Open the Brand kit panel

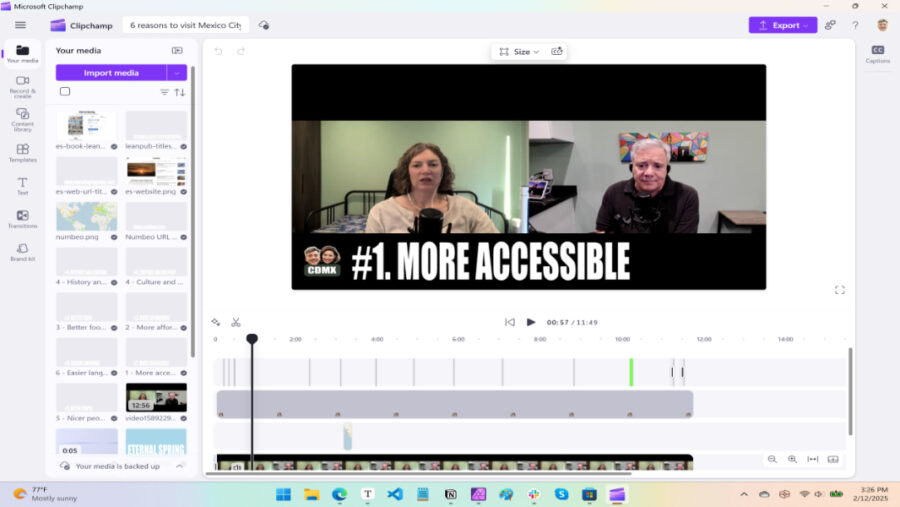pos(22,252)
